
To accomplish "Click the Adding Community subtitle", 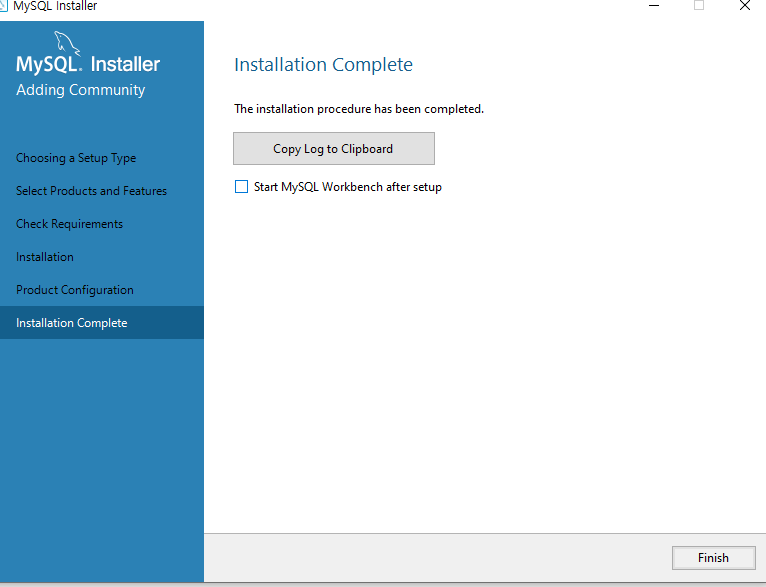I will [x=81, y=90].
